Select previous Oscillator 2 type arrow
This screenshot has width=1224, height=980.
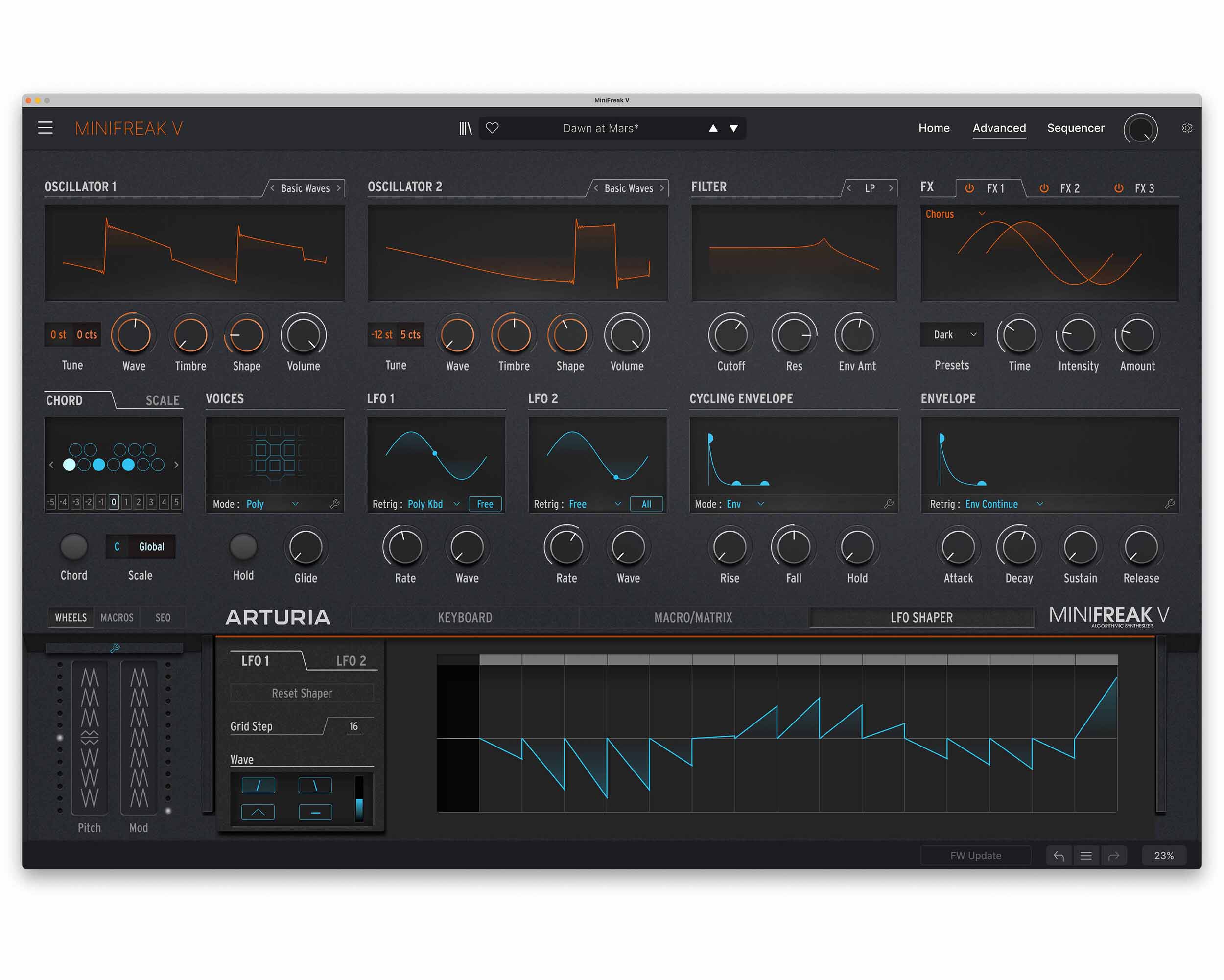click(596, 188)
